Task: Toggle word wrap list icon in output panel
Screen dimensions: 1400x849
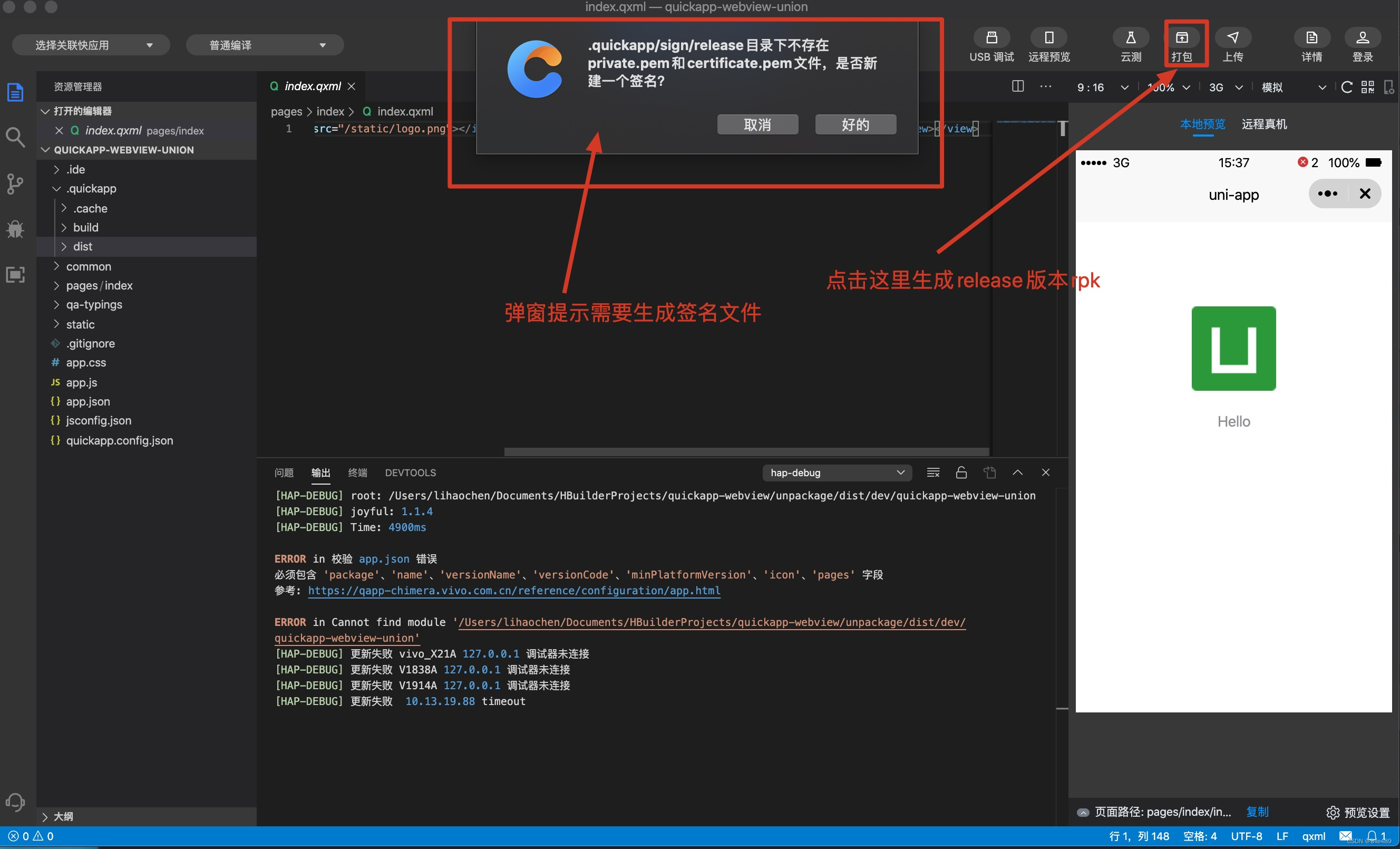Action: click(x=933, y=472)
